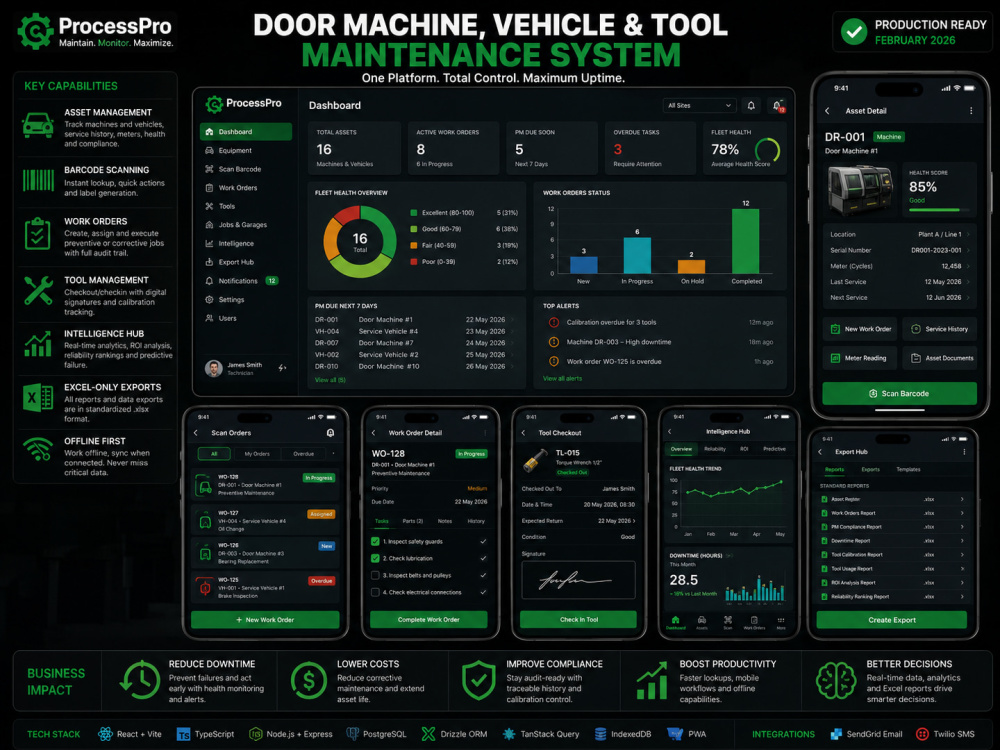This screenshot has width=1000, height=750.
Task: Click the Service History button
Action: (939, 329)
